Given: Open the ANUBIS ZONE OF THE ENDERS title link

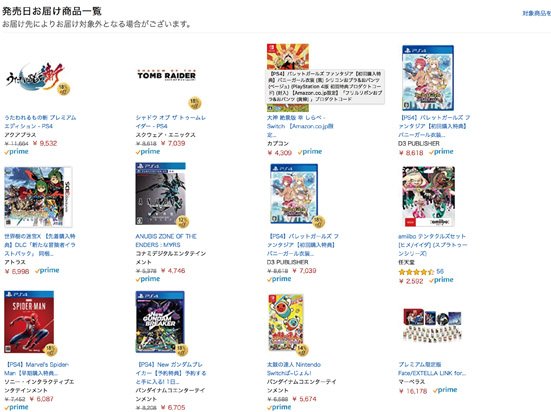Looking at the screenshot, I should point(166,240).
